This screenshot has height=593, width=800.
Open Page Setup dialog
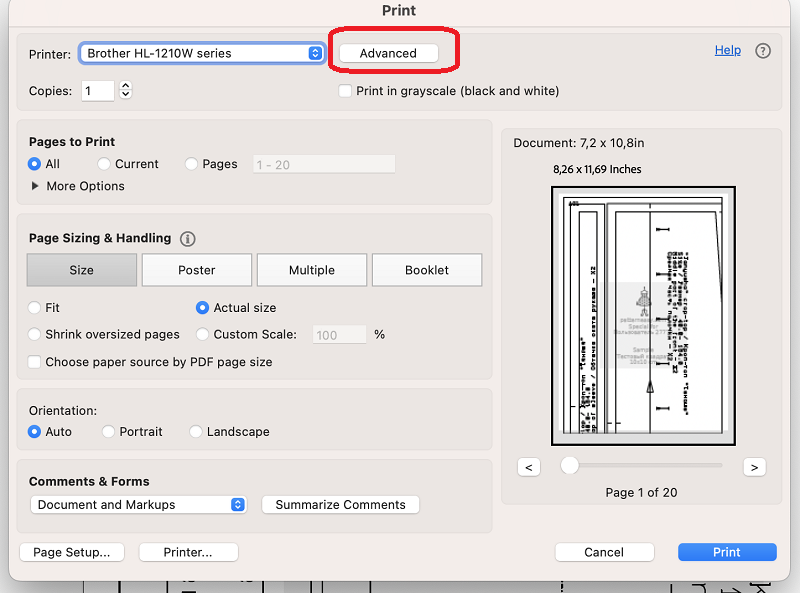[71, 552]
